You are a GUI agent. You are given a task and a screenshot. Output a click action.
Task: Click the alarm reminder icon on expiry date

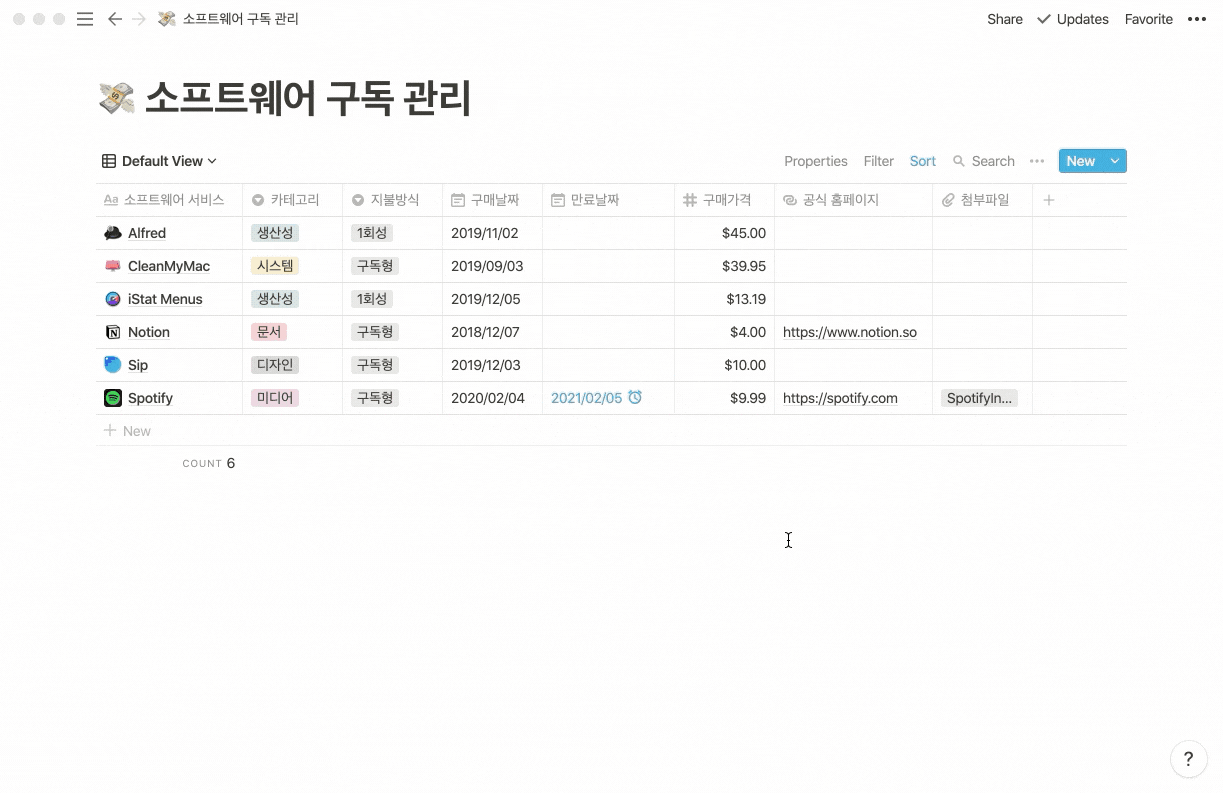pyautogui.click(x=635, y=398)
